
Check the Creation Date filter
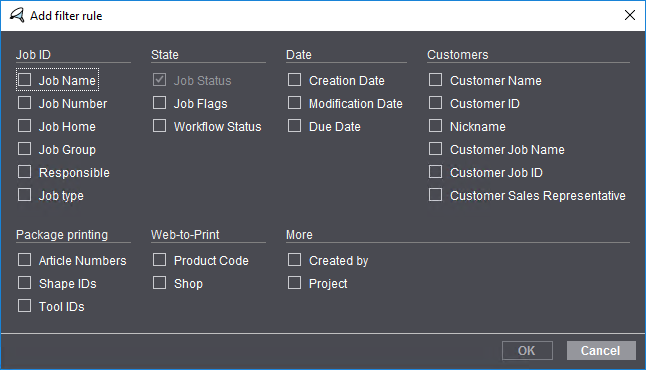(x=294, y=80)
